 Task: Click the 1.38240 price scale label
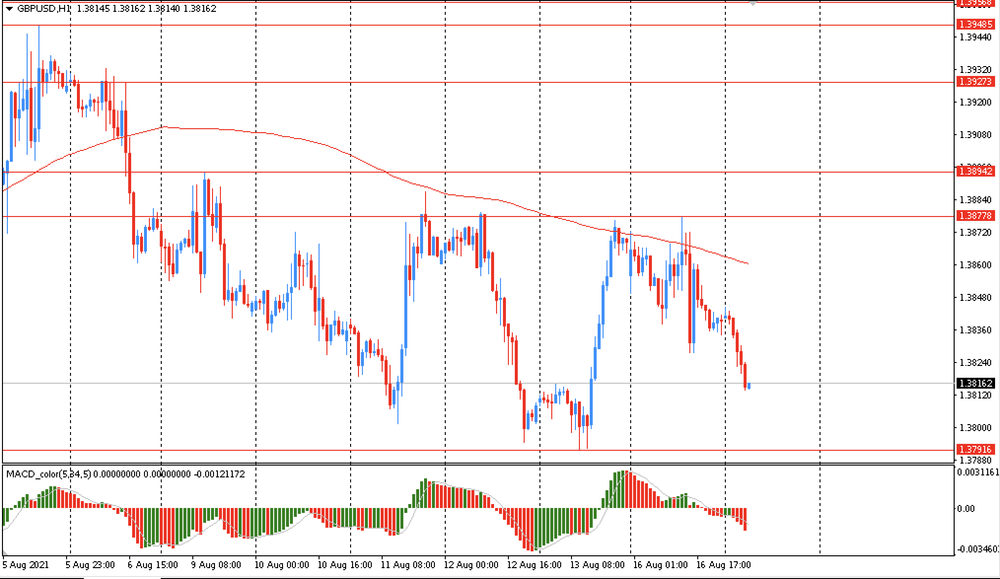click(x=976, y=362)
